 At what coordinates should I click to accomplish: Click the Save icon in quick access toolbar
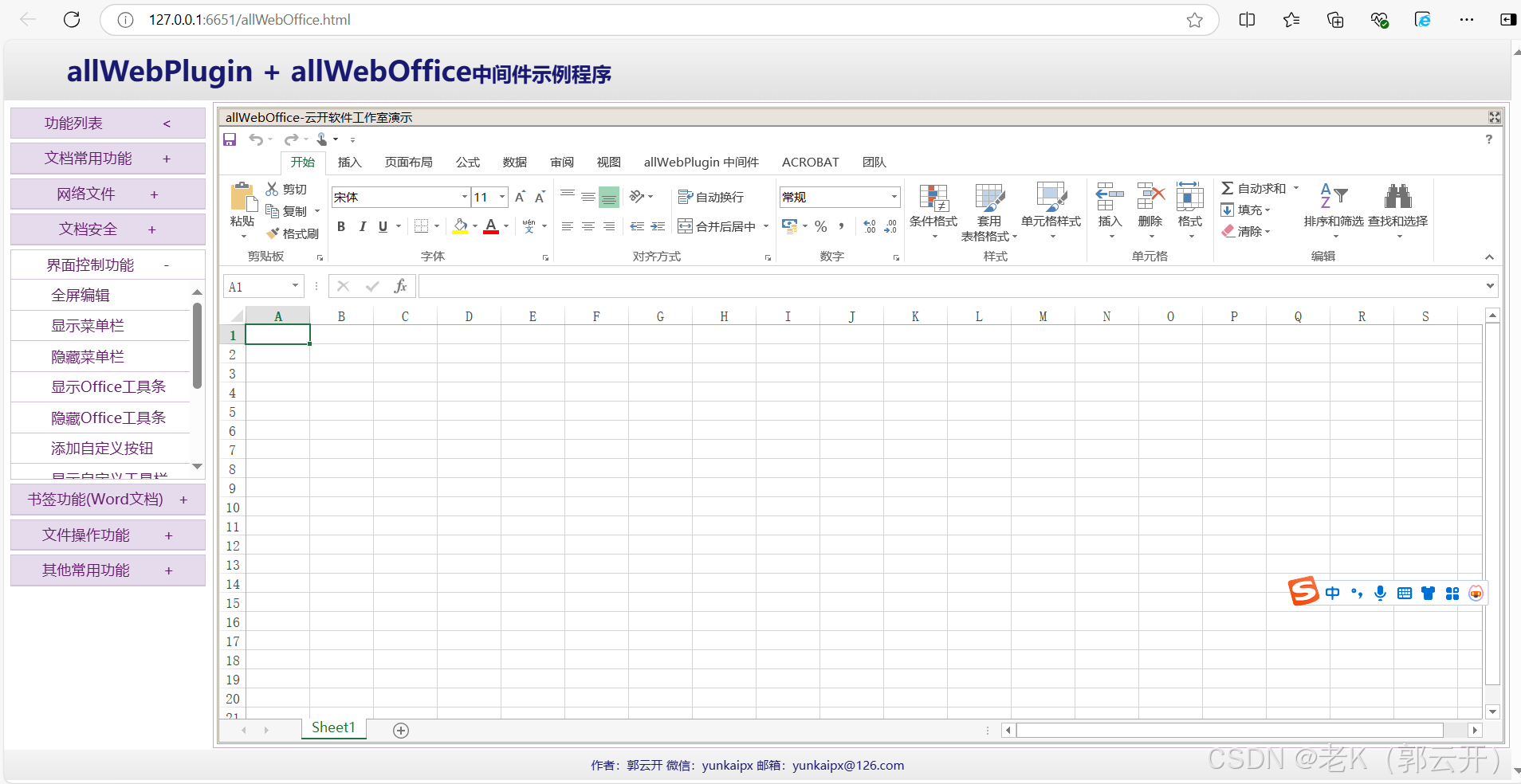click(230, 139)
